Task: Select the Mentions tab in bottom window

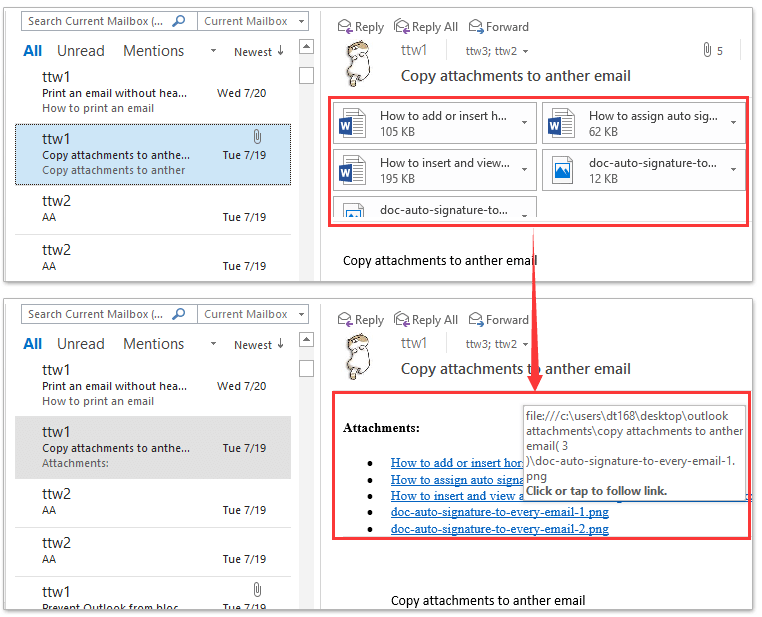Action: coord(154,343)
